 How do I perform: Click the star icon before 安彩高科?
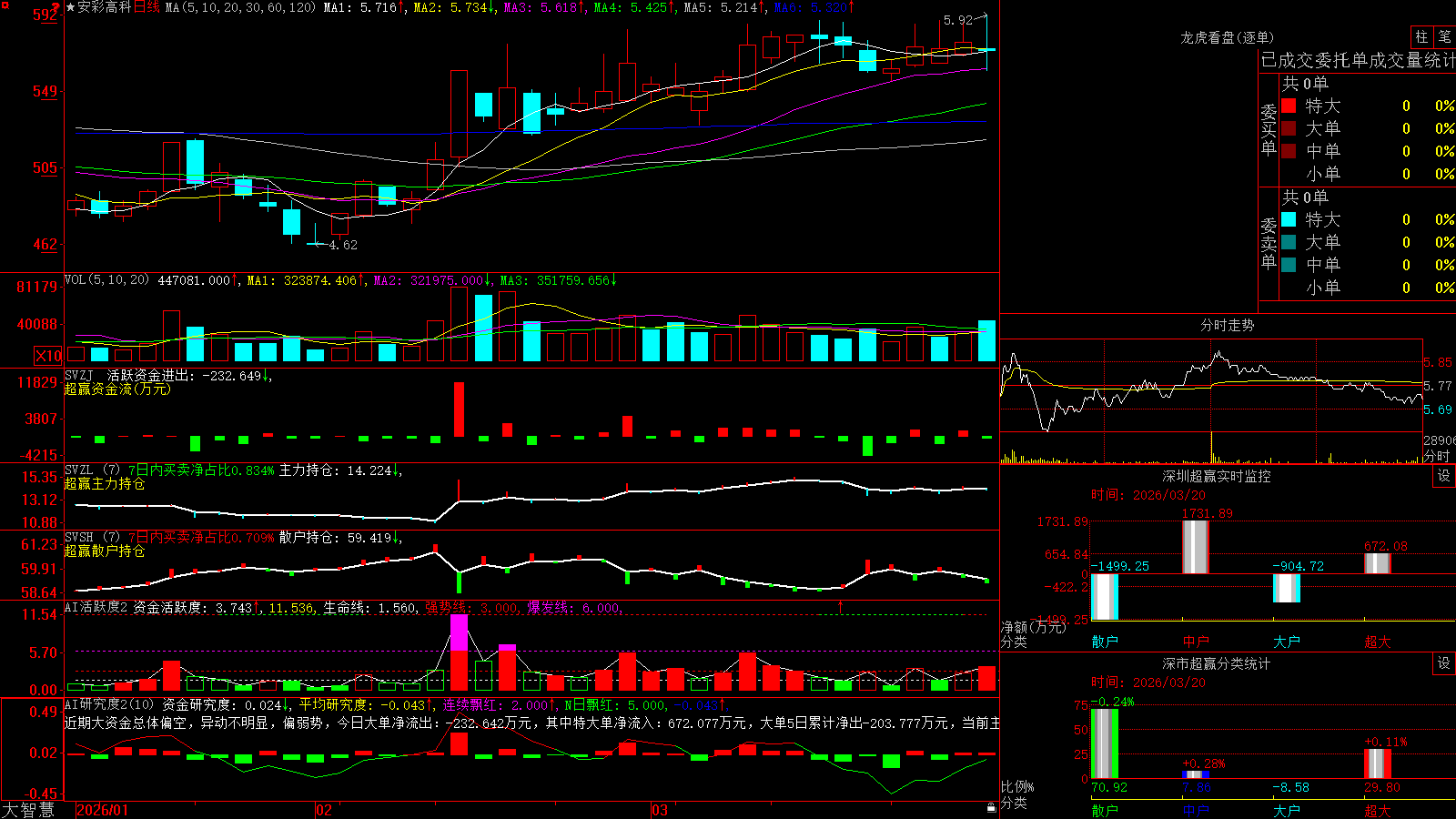click(71, 7)
